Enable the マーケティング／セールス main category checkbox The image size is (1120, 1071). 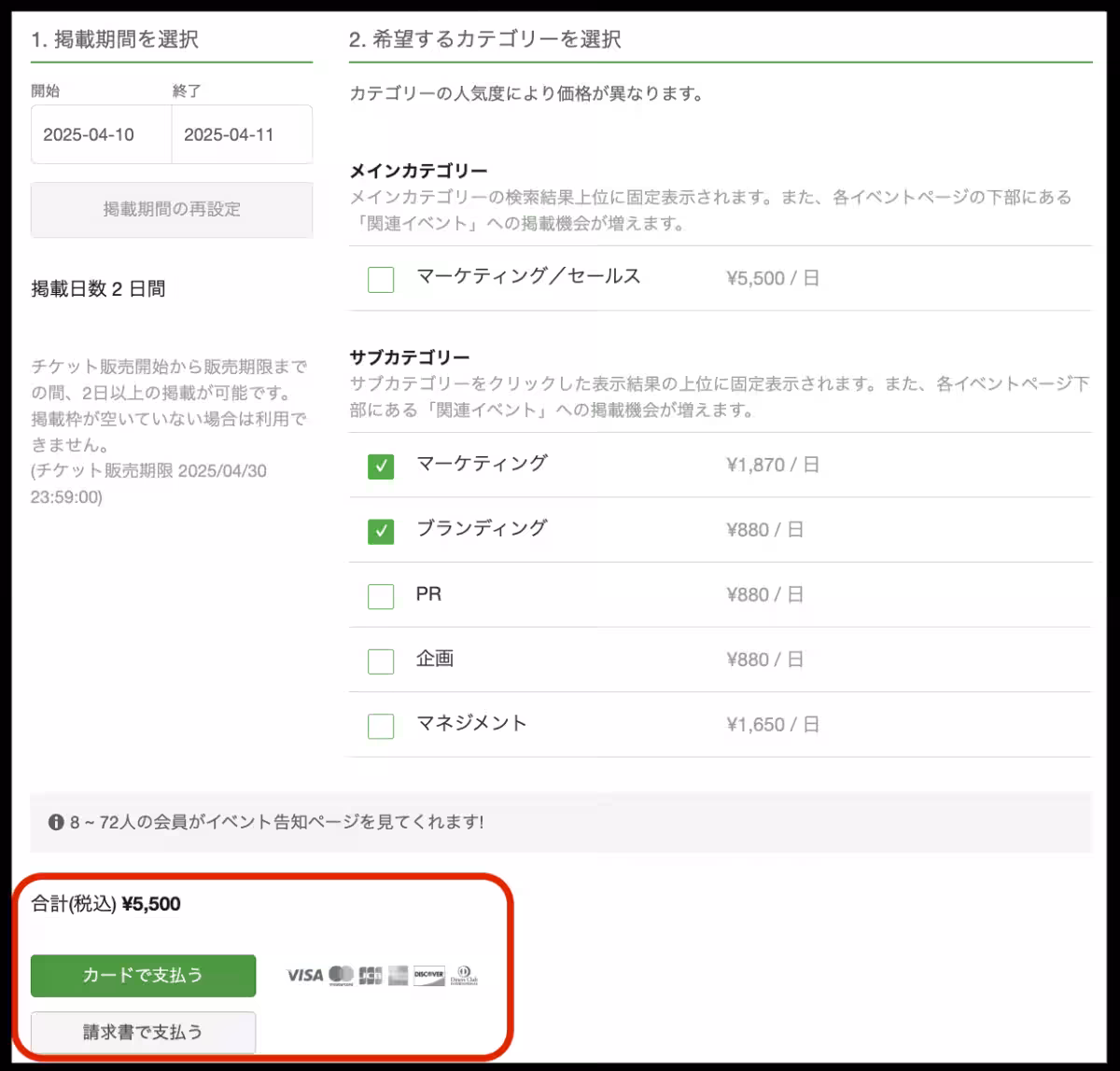coord(381,279)
